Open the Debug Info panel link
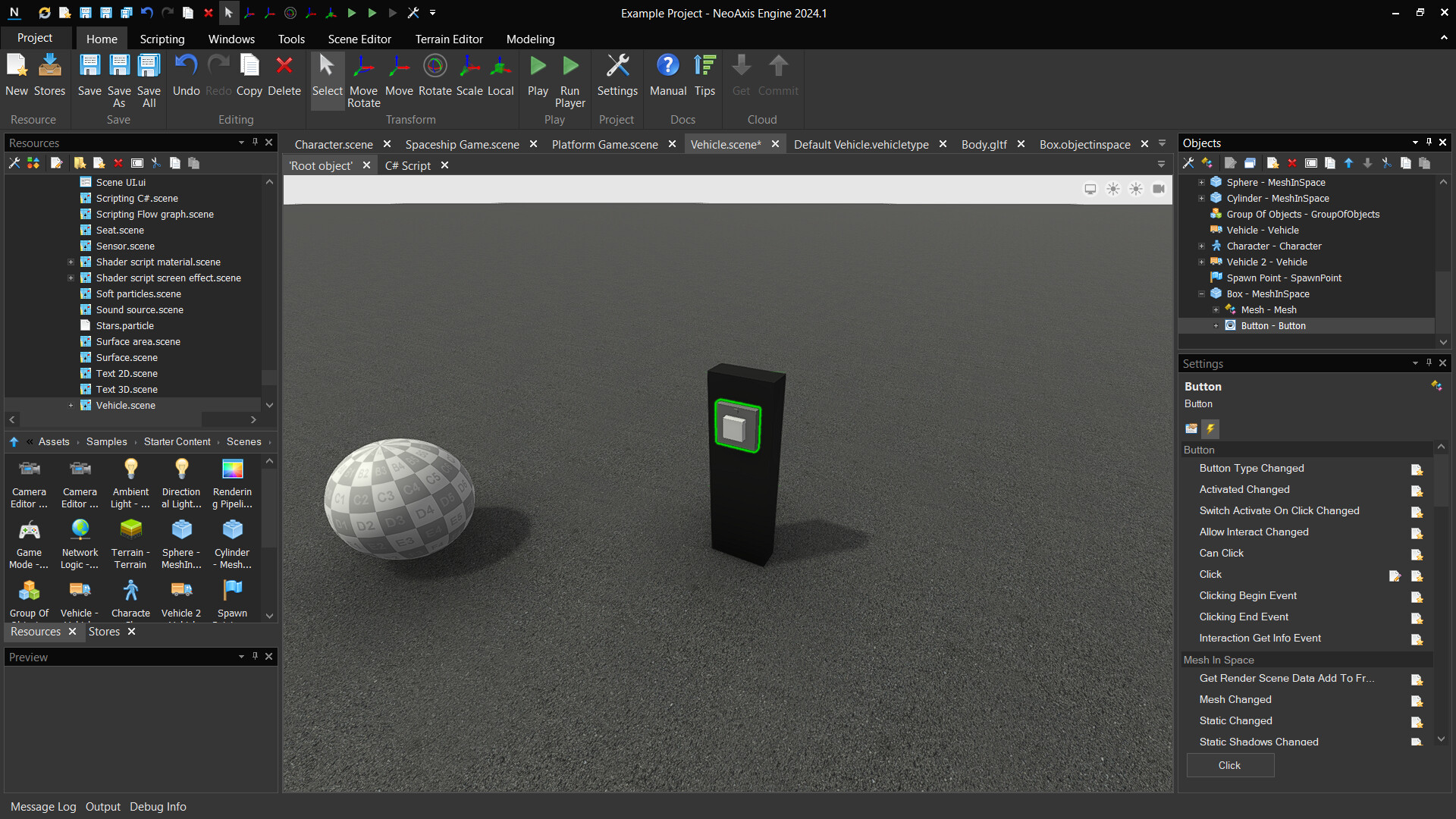Screen dimensions: 1456x819 coord(158,807)
